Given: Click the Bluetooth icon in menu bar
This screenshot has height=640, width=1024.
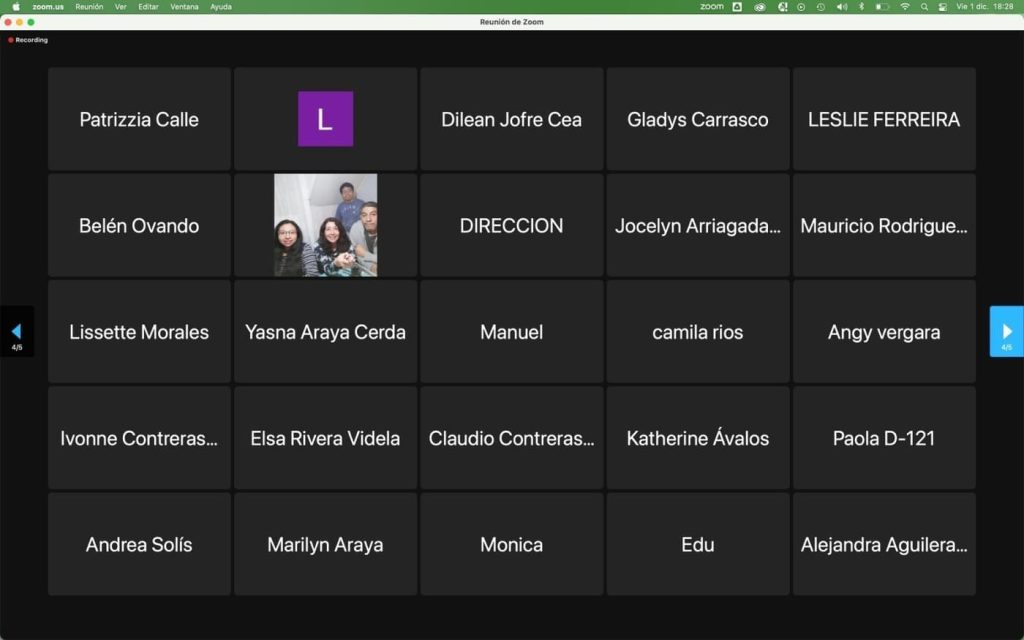Looking at the screenshot, I should pos(861,7).
